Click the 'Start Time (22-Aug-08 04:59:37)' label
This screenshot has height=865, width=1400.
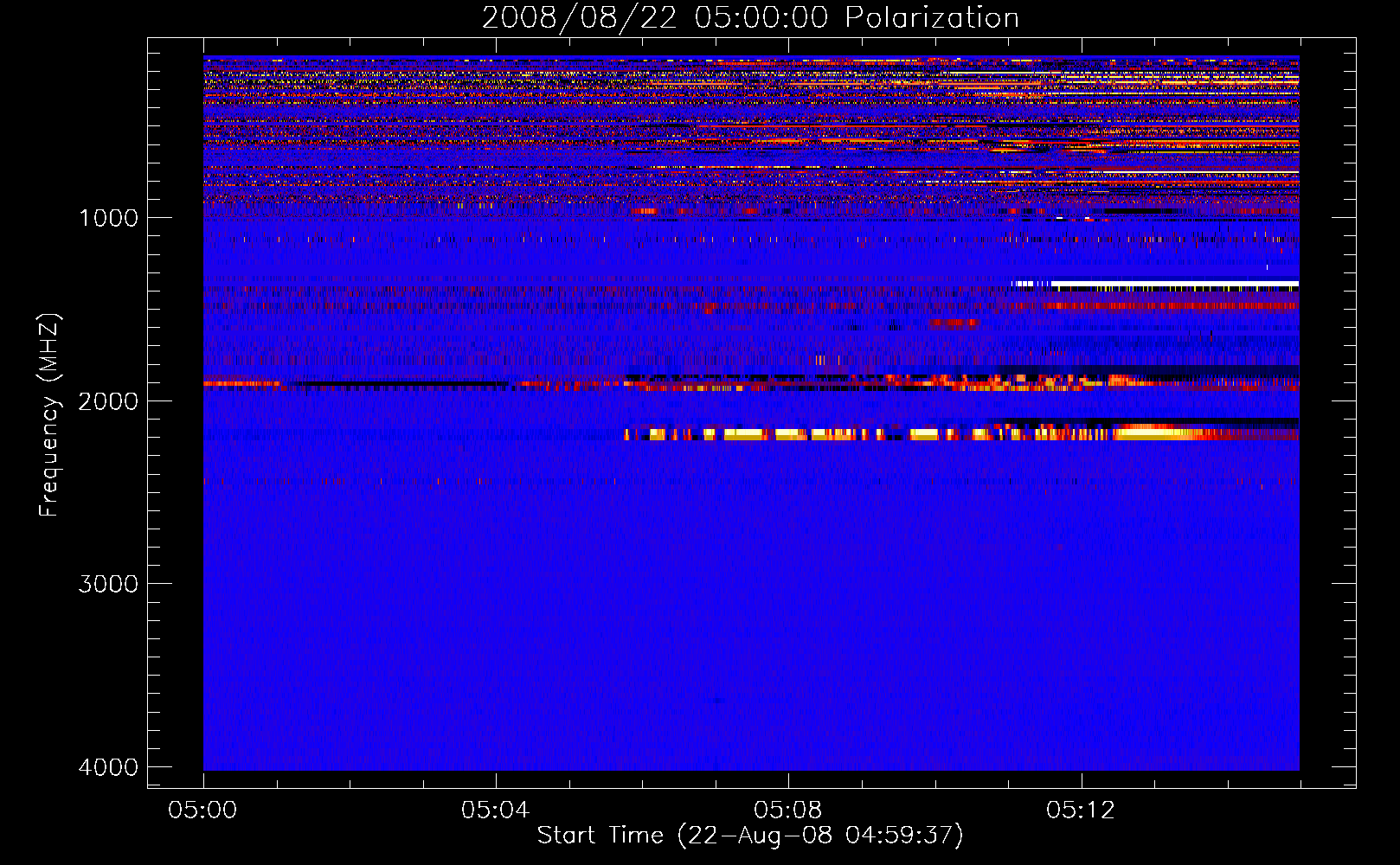point(750,836)
